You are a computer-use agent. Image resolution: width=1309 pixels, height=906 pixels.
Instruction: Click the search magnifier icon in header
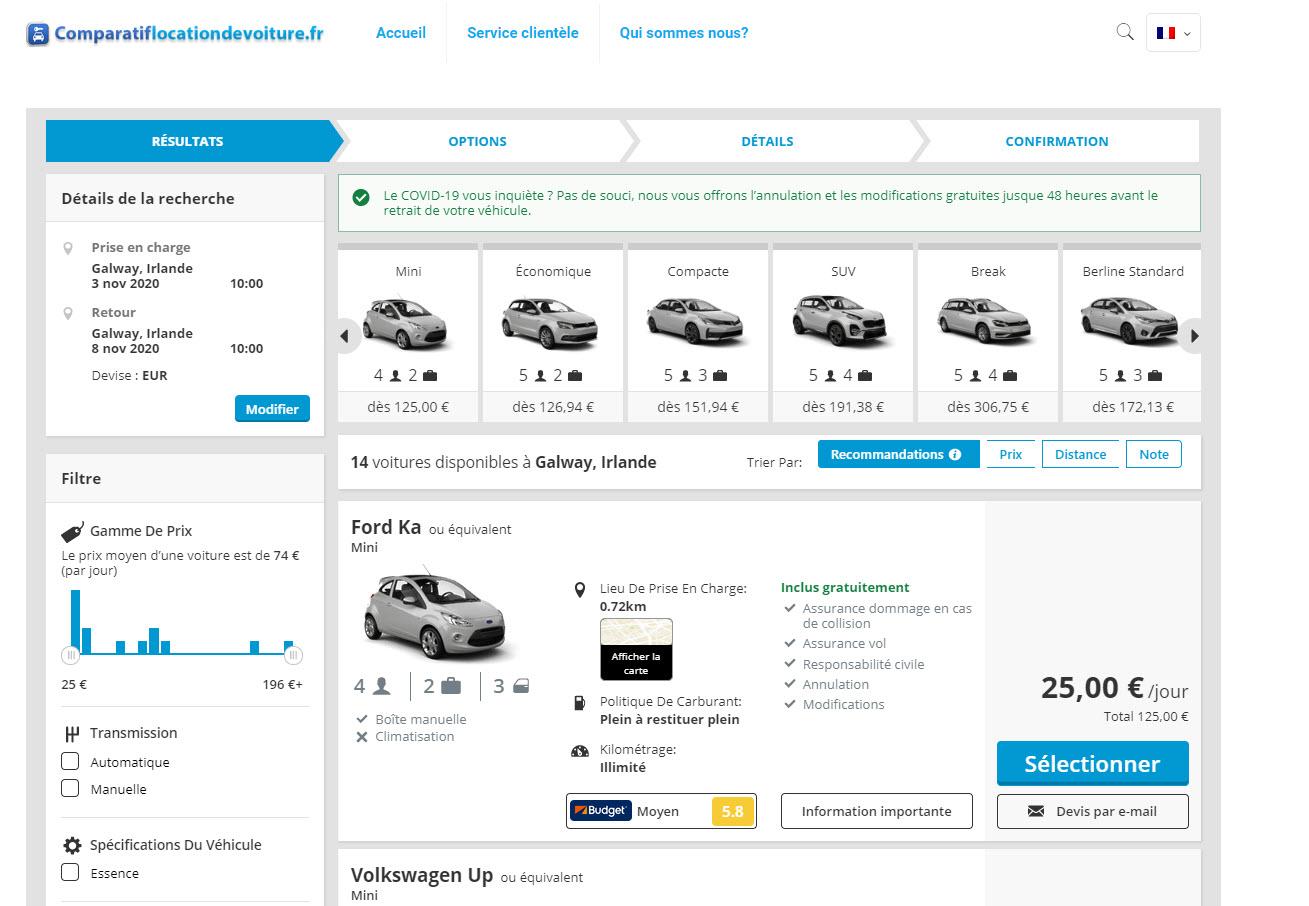coord(1125,32)
